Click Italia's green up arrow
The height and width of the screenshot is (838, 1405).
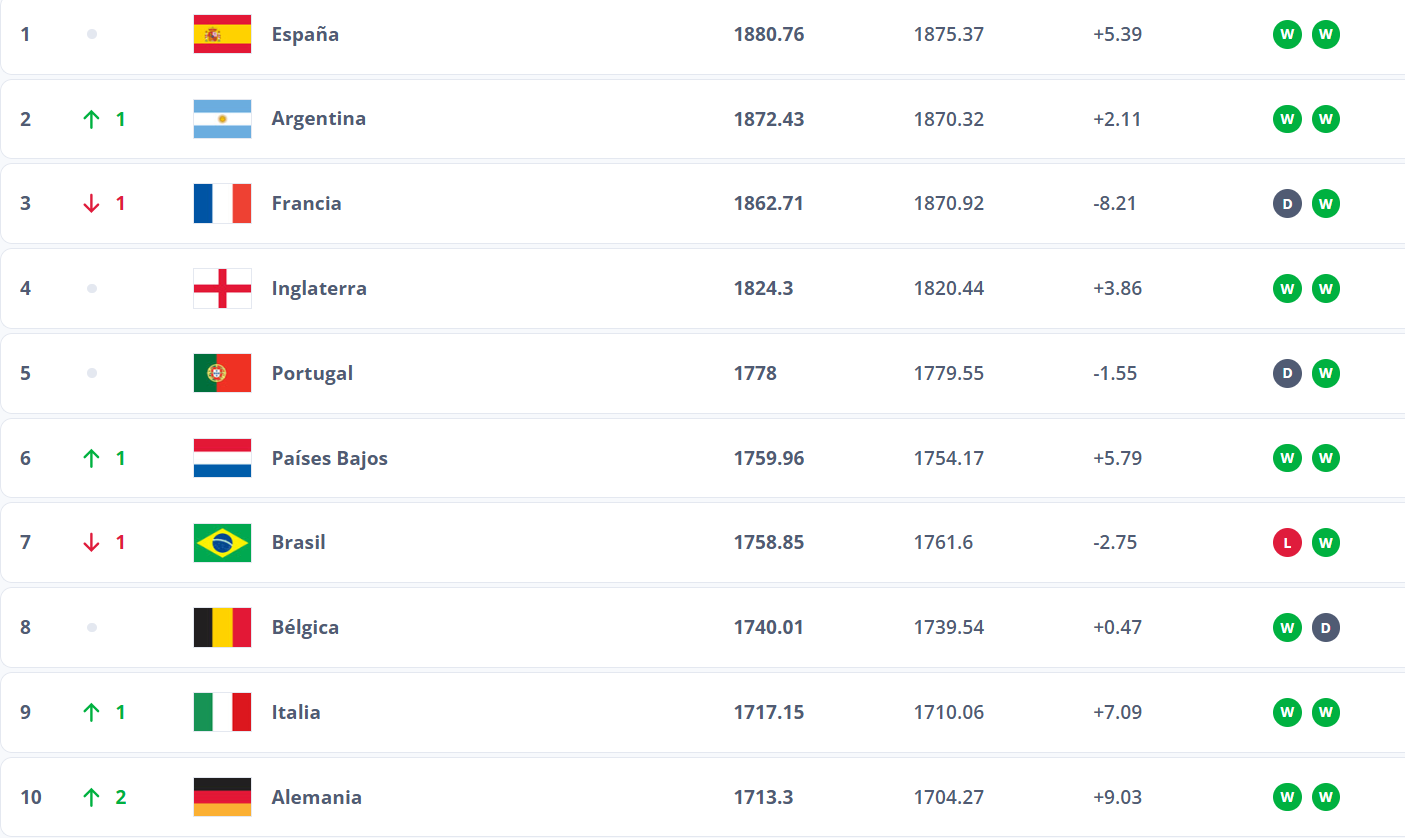point(92,713)
